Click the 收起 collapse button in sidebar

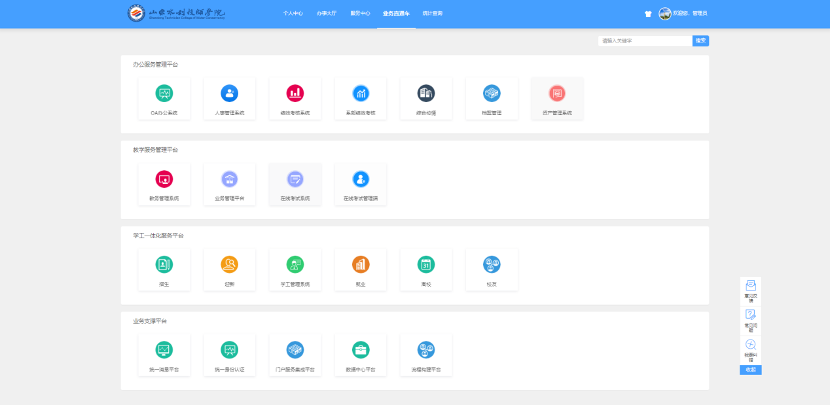click(750, 370)
